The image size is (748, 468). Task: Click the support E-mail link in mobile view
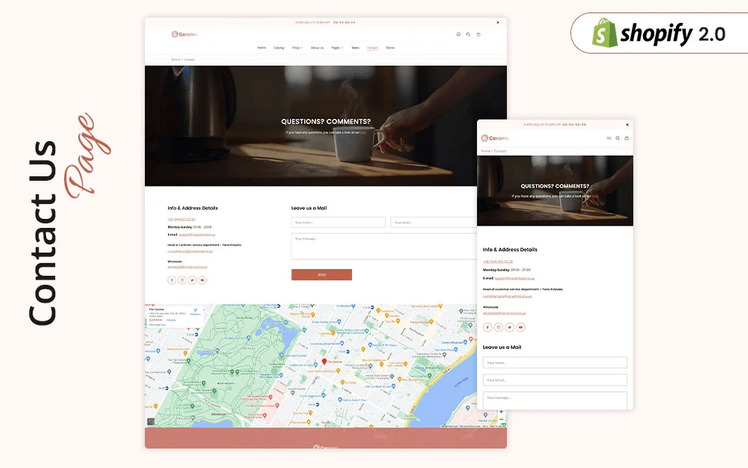click(x=515, y=278)
